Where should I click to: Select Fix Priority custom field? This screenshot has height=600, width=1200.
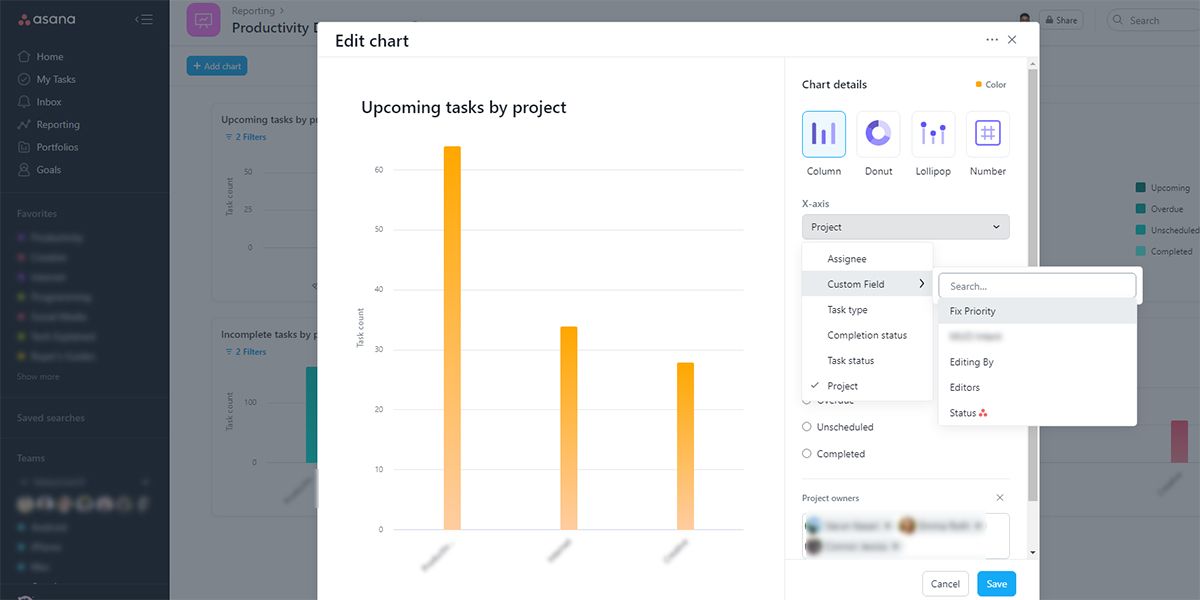point(972,311)
